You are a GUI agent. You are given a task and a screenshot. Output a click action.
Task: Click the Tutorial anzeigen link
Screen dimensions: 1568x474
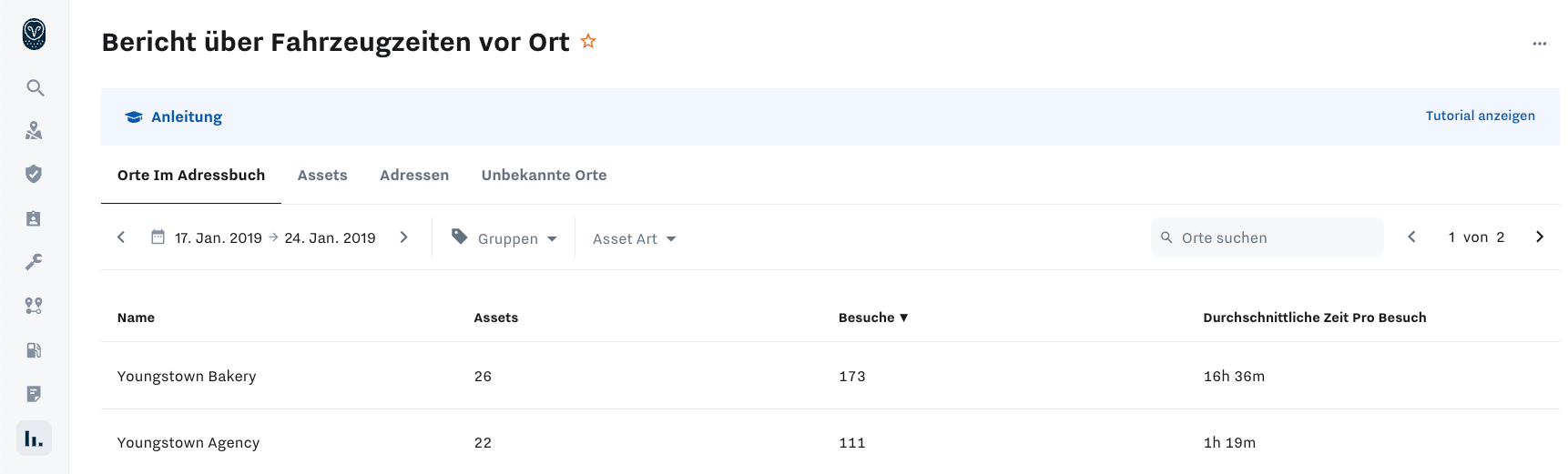coord(1480,116)
